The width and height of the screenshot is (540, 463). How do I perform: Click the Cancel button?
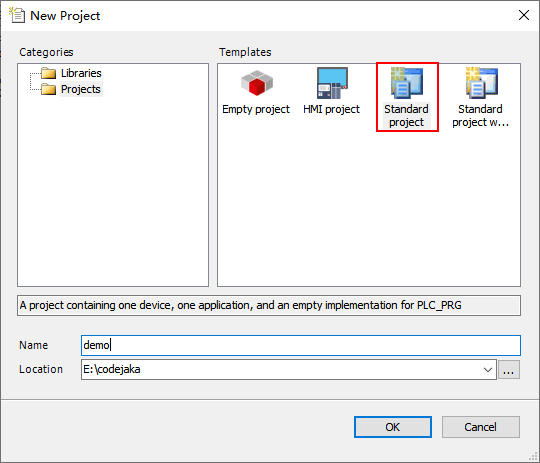[x=481, y=427]
